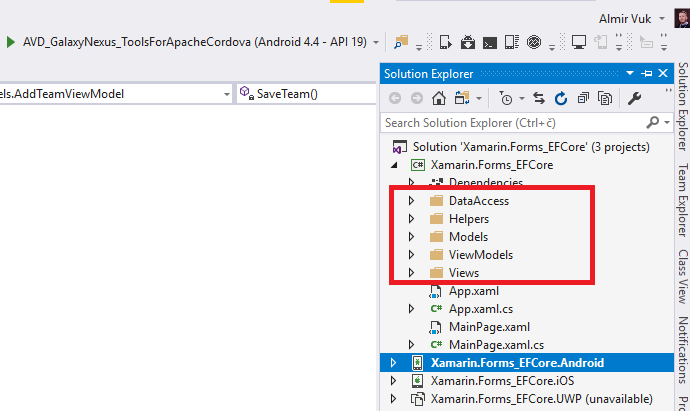690x411 pixels.
Task: Expand the Xamarin.Forms_EFCore.UWP (unavailable) project
Action: 393,399
